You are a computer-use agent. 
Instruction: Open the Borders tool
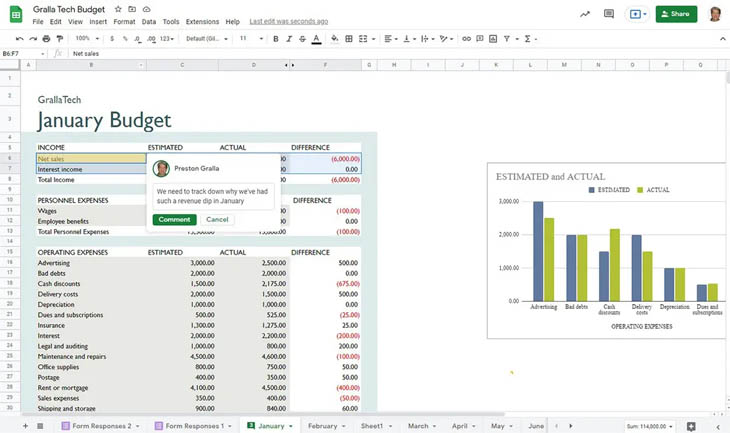pyautogui.click(x=349, y=39)
